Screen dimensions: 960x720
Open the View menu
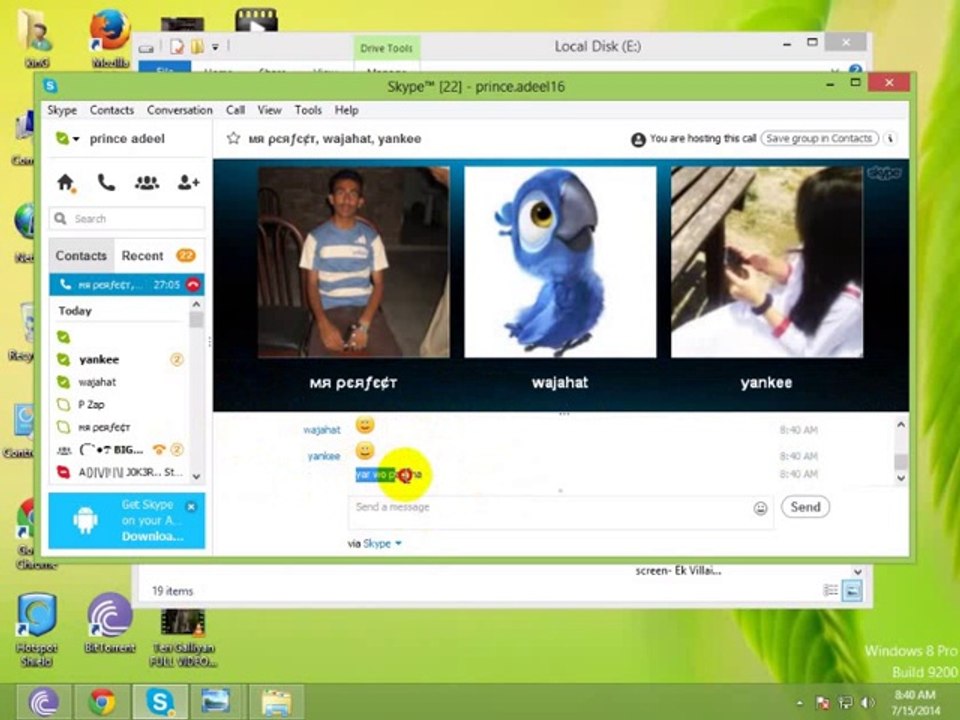coord(269,110)
